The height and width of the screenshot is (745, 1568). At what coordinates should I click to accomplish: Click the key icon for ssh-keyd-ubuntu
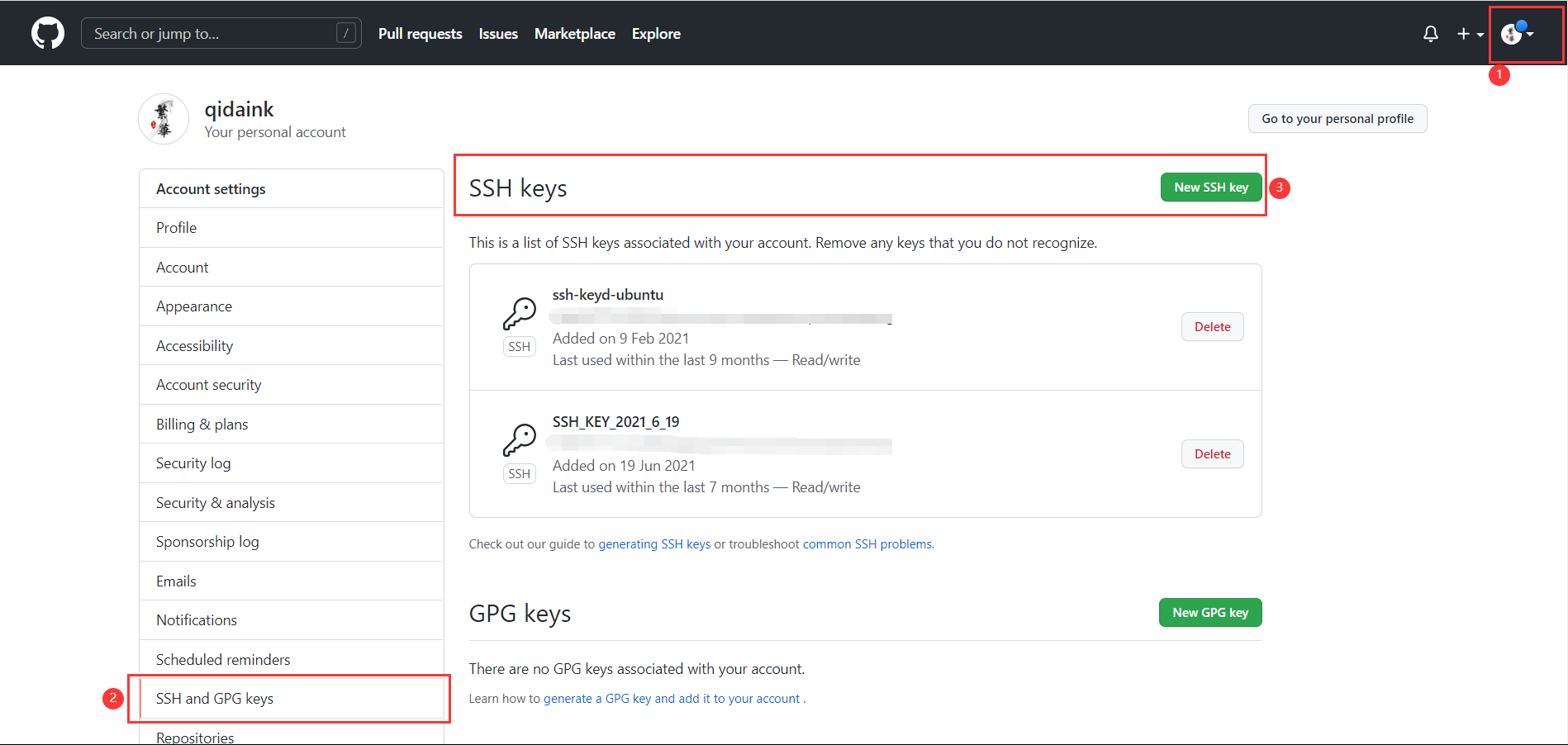520,314
